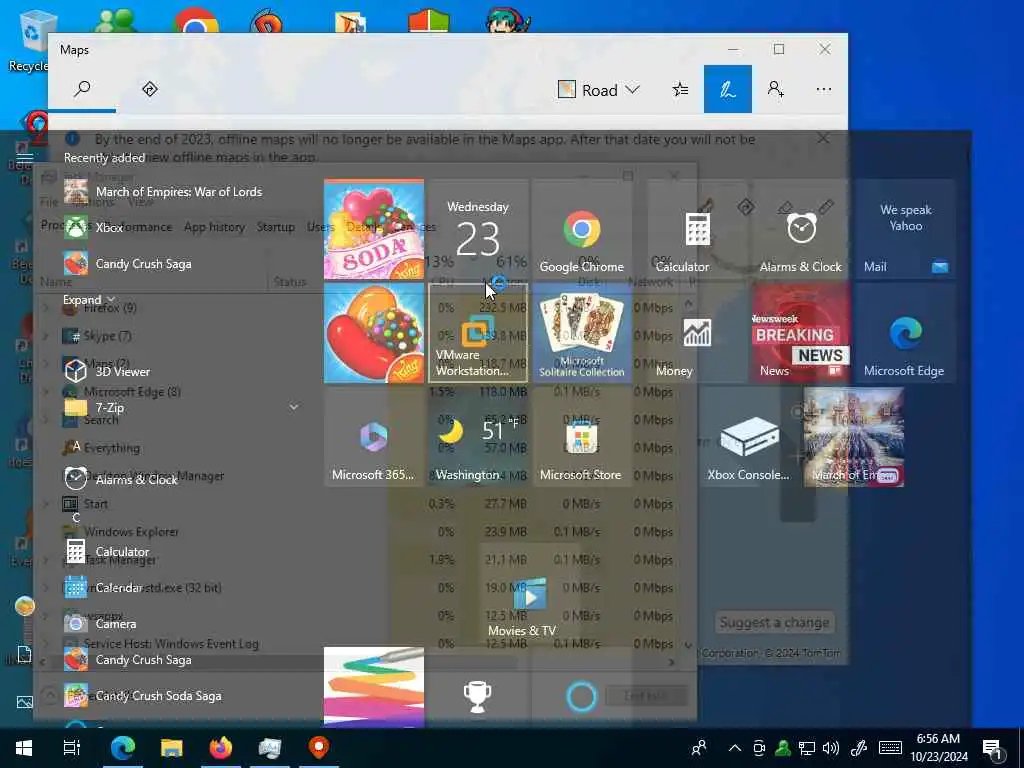The image size is (1024, 768).
Task: Open the Road map view dropdown
Action: pos(598,89)
